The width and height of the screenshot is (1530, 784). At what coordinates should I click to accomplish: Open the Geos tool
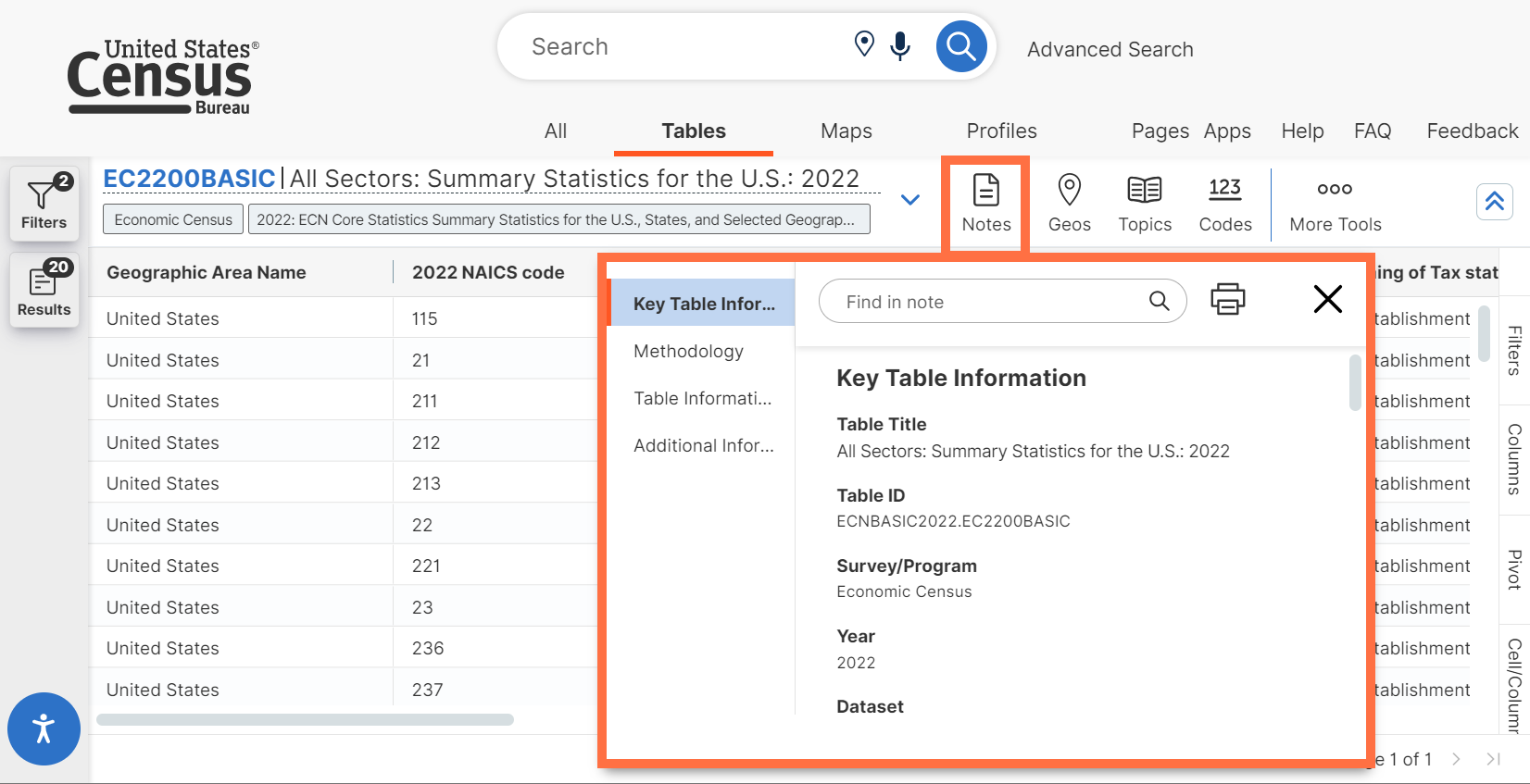pos(1070,204)
